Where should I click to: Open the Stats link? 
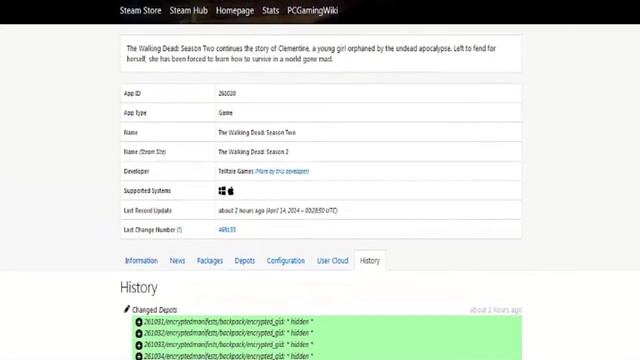pos(271,11)
